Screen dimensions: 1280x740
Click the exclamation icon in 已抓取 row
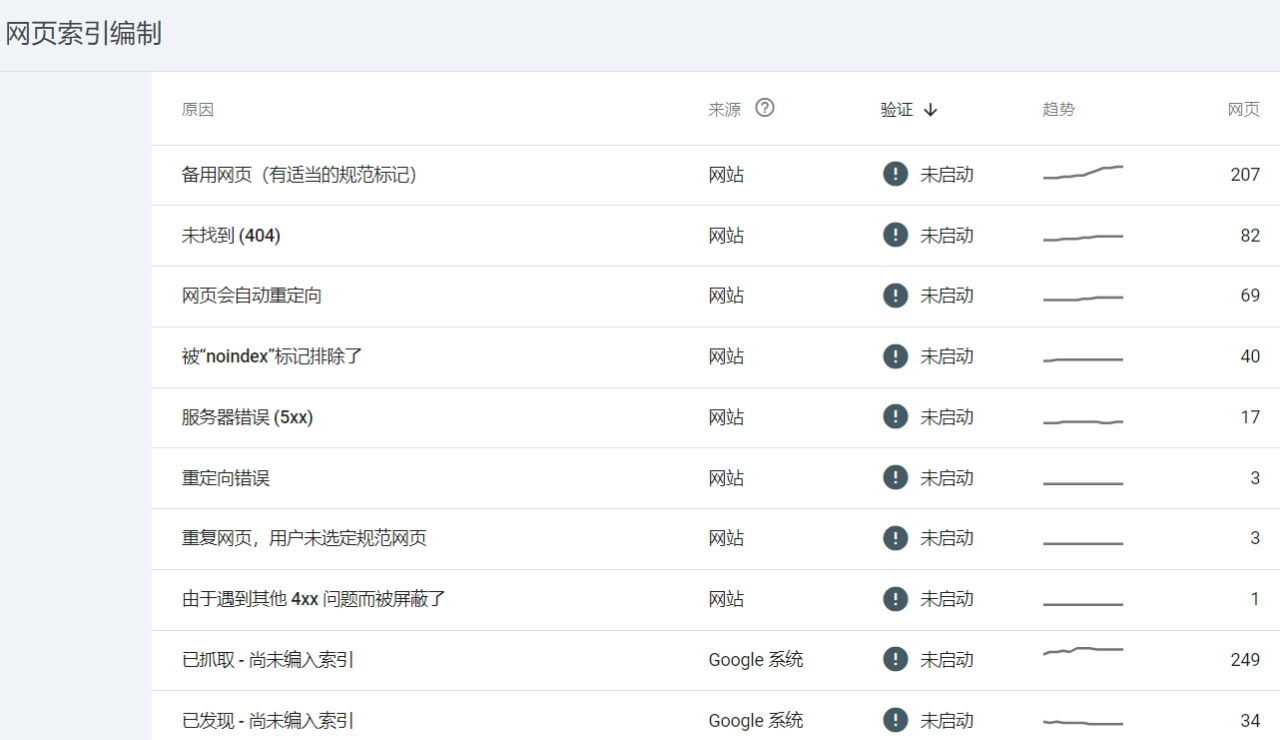[895, 659]
